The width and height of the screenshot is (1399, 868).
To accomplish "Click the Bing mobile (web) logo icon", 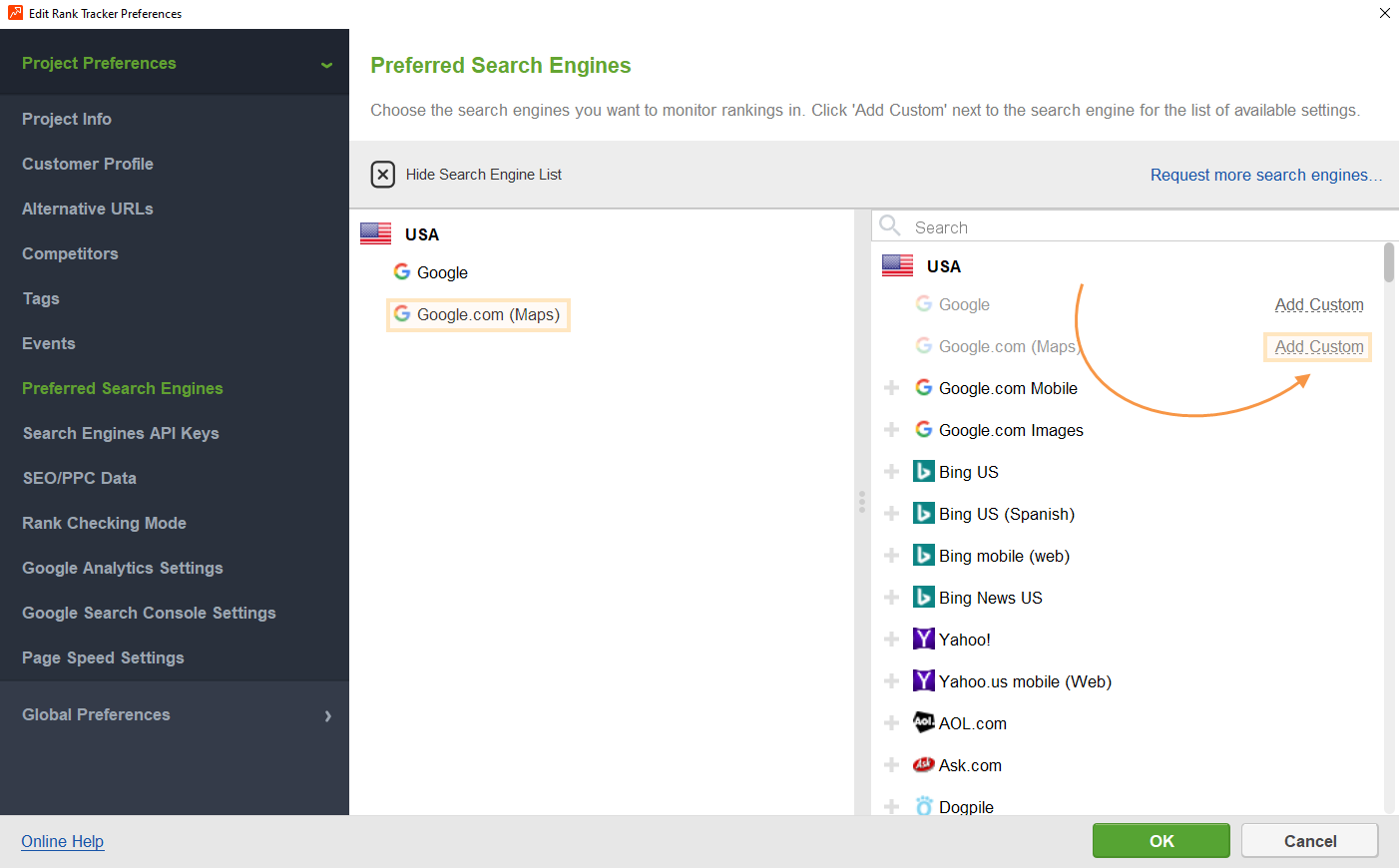I will (924, 555).
